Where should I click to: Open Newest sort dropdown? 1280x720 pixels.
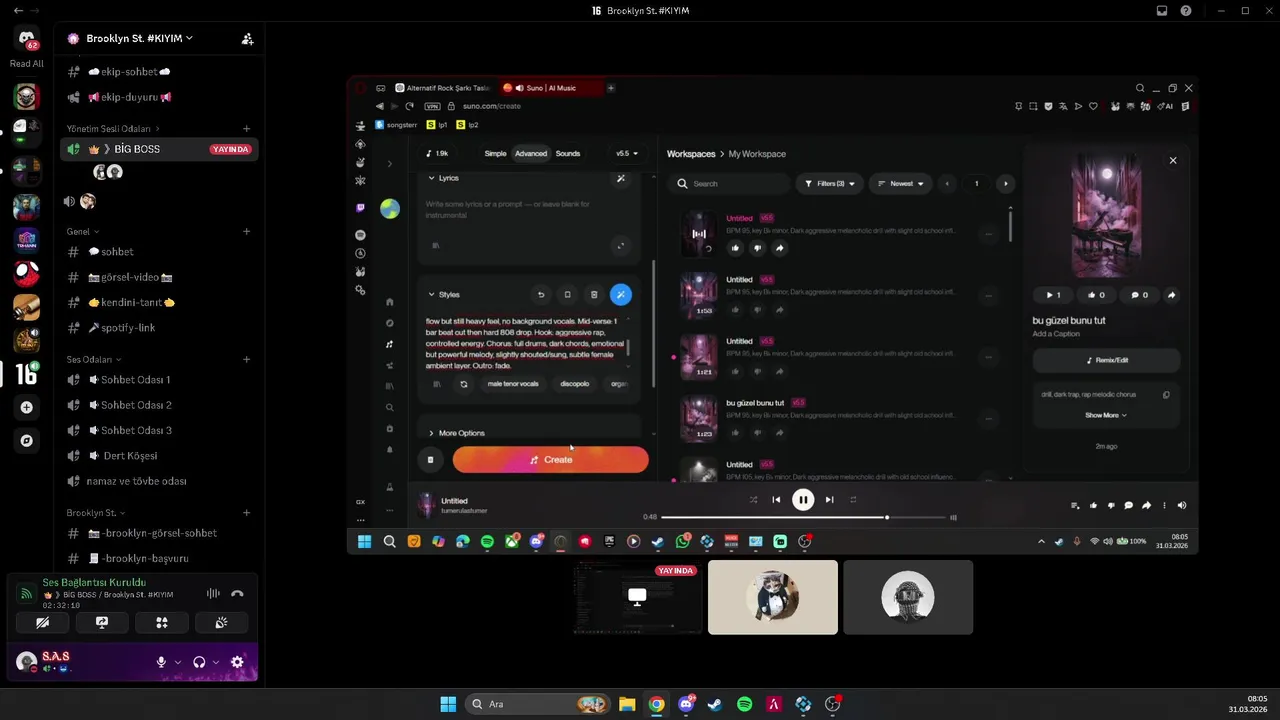[x=900, y=184]
